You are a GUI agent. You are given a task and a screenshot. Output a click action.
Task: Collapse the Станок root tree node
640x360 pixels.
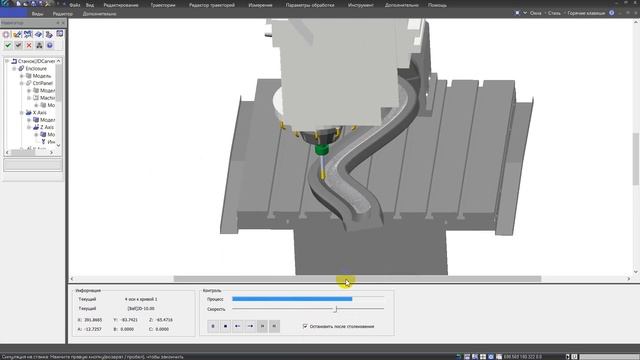pyautogui.click(x=7, y=61)
